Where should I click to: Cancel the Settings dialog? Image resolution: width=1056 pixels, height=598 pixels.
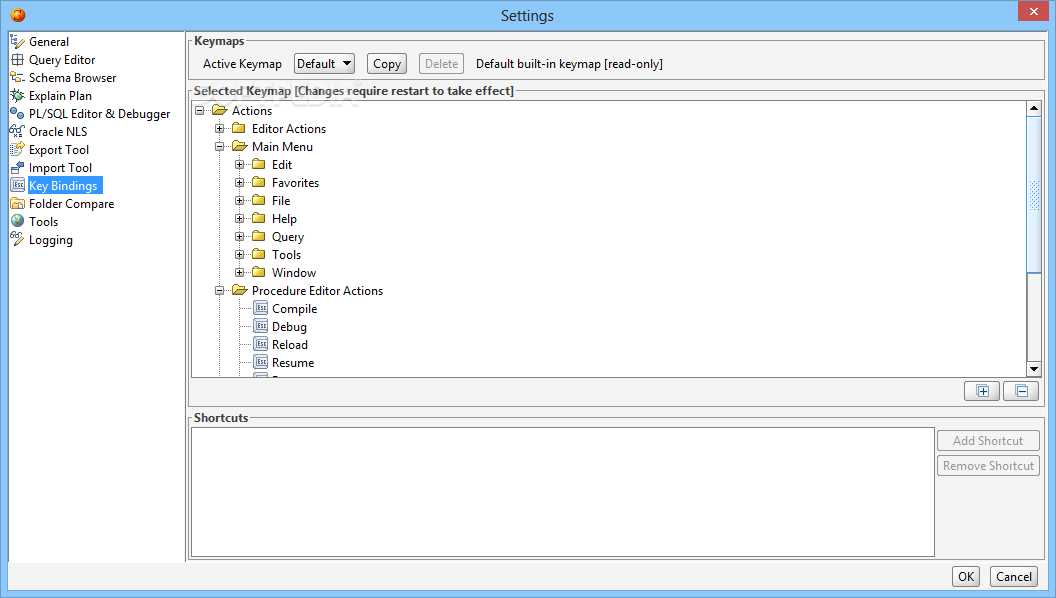[x=1014, y=576]
